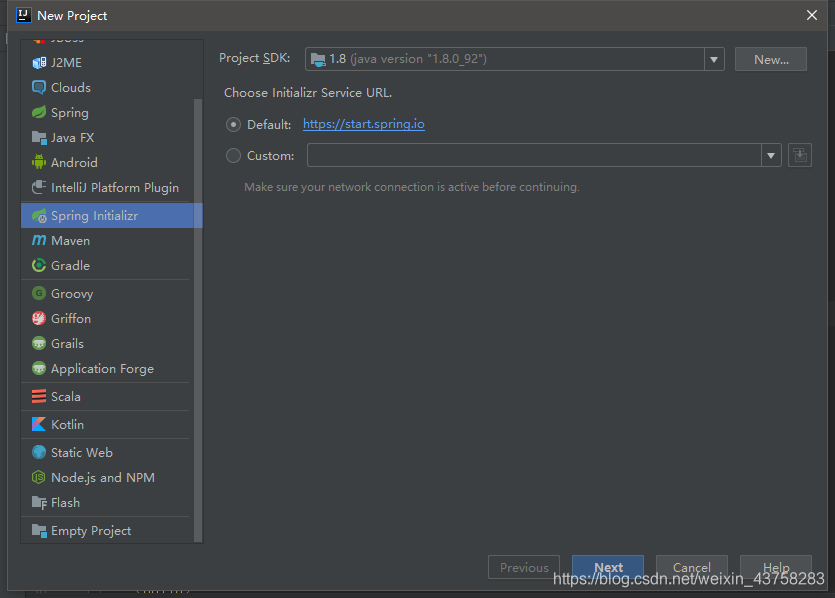835x598 pixels.
Task: Close the New Project dialog
Action: [812, 15]
